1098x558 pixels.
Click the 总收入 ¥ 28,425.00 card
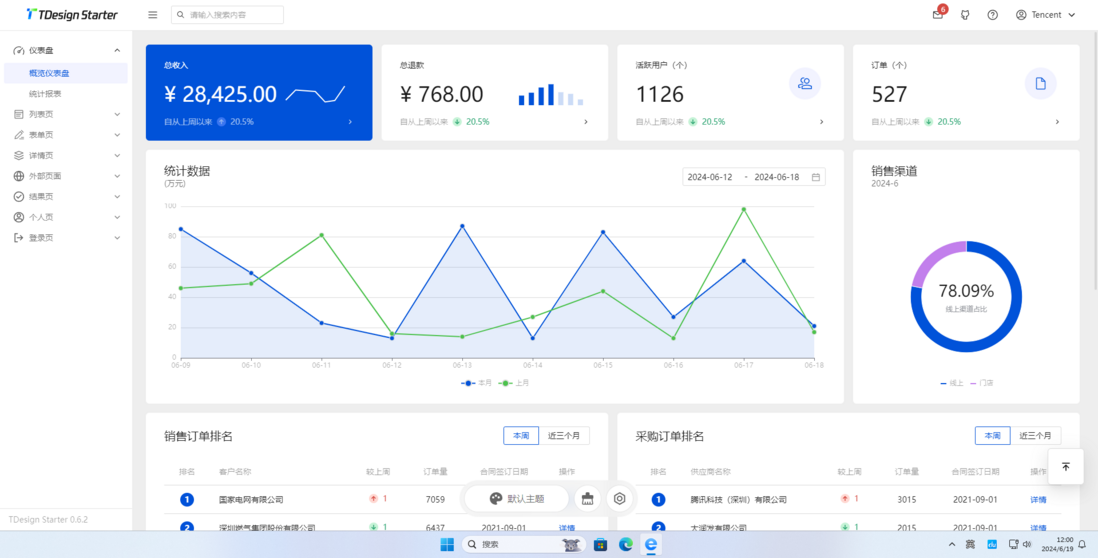pyautogui.click(x=259, y=92)
